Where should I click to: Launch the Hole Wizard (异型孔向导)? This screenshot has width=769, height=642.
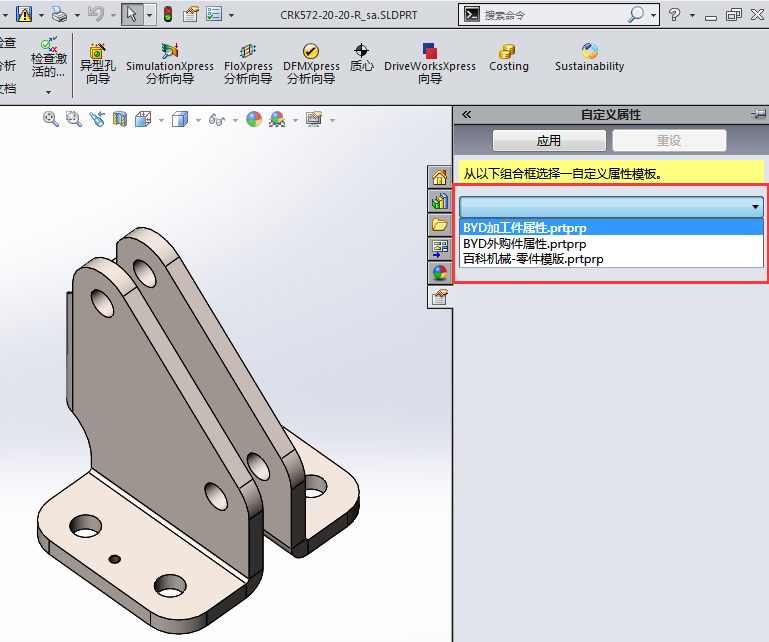tap(98, 64)
